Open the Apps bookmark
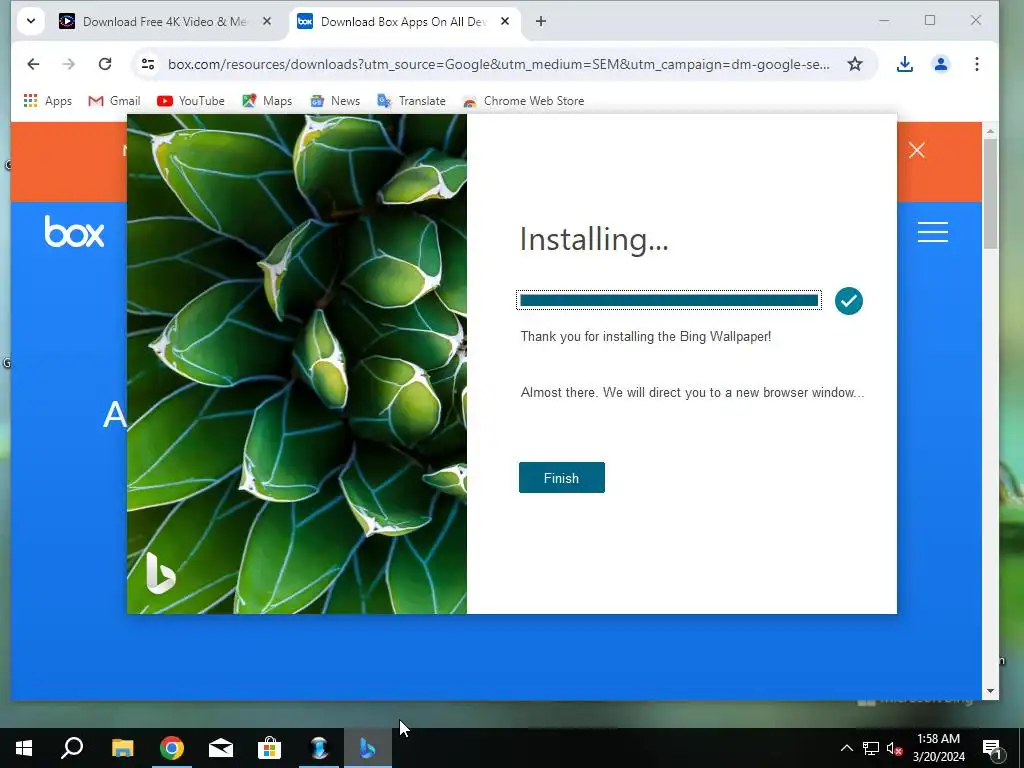The image size is (1024, 768). (x=48, y=101)
